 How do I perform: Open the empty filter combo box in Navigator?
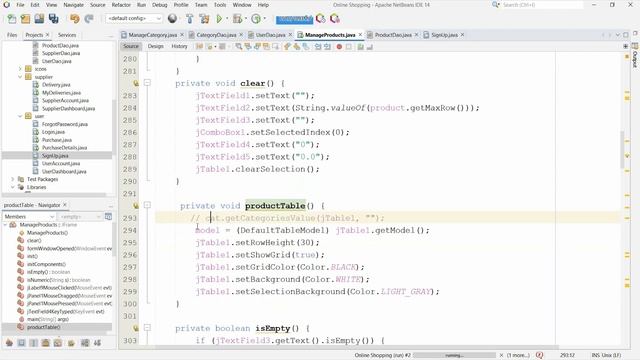pos(79,217)
